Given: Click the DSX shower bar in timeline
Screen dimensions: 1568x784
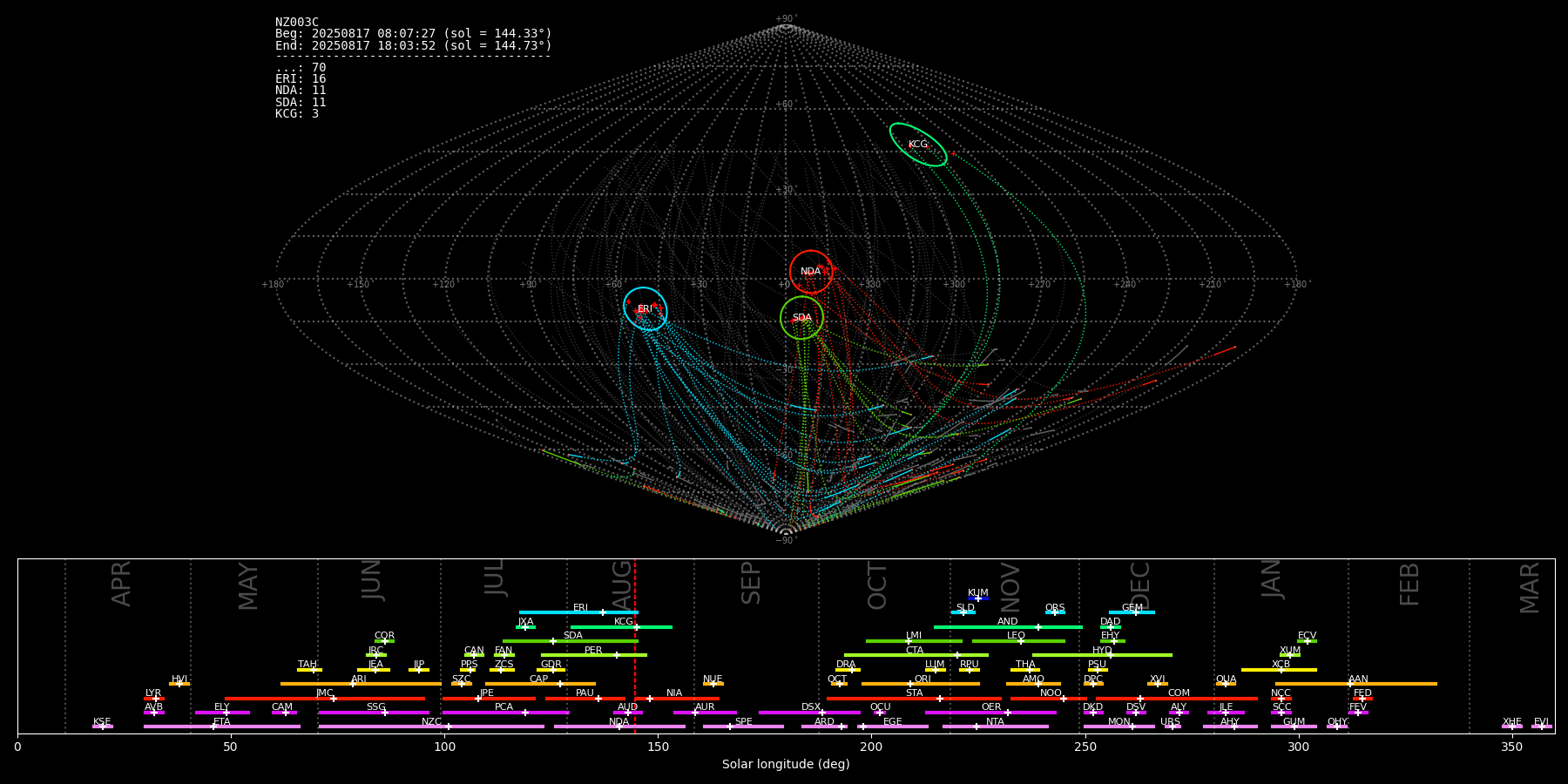Looking at the screenshot, I should click(809, 713).
